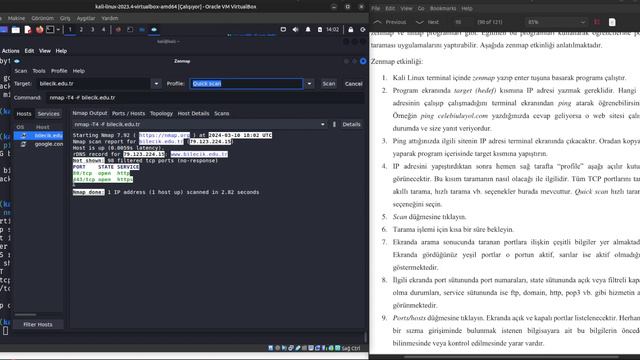Switch to the Host Details tab

click(193, 113)
